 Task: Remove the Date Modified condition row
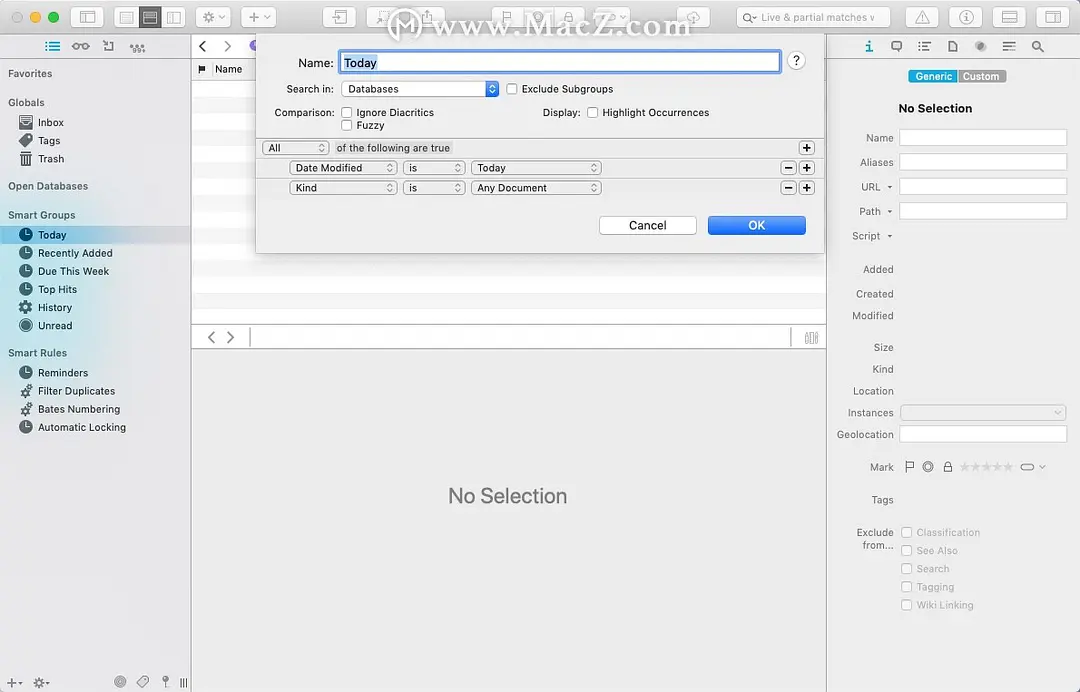788,167
